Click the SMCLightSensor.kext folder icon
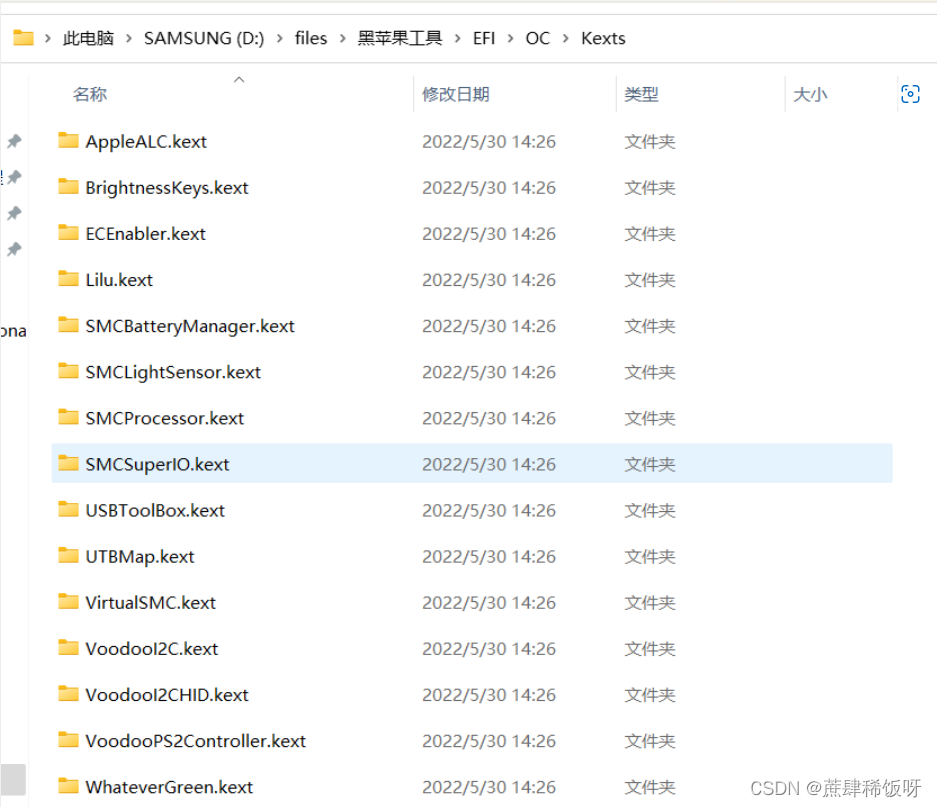This screenshot has height=807, width=937. [x=68, y=371]
